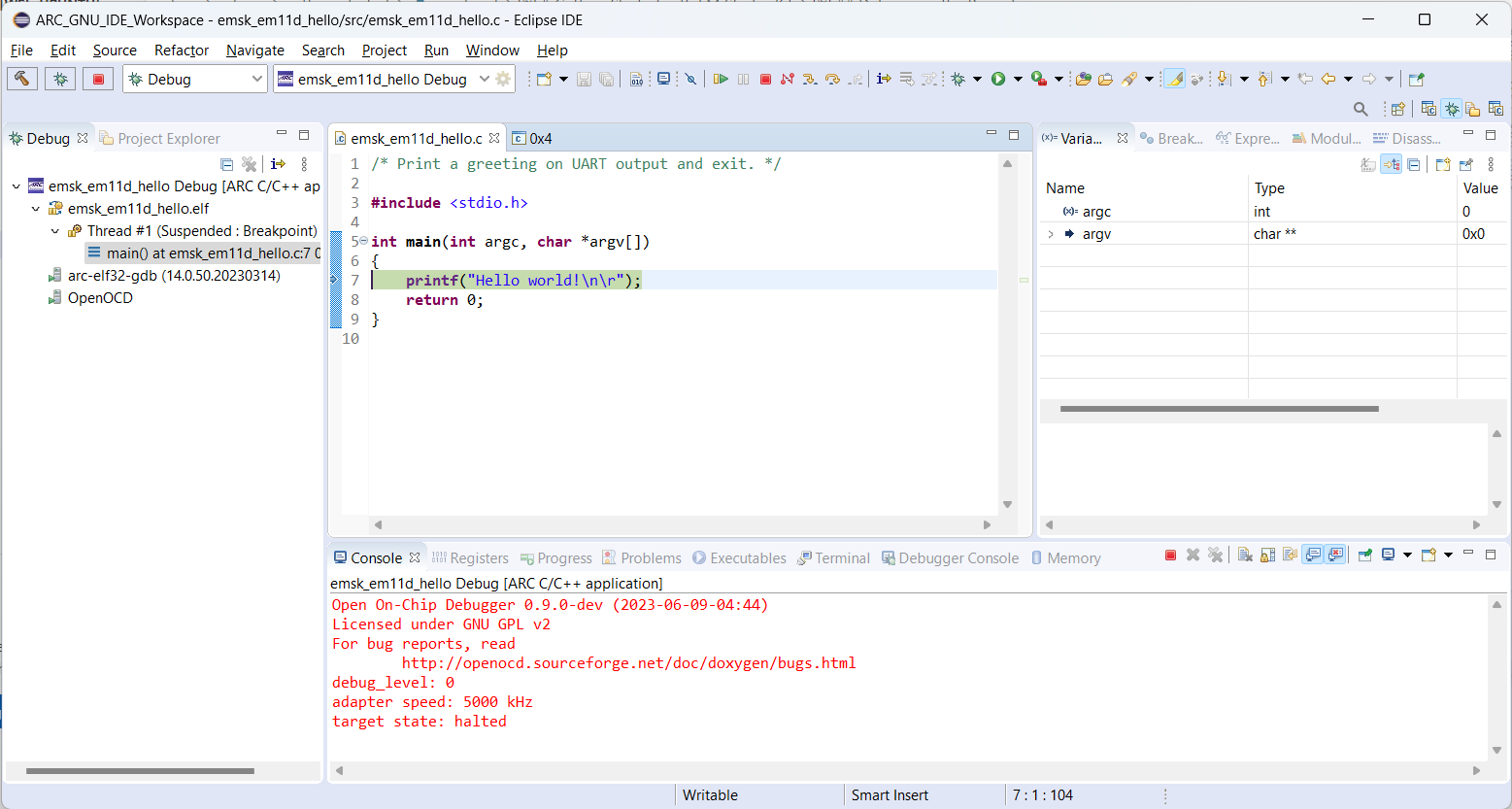Click the Resume debug icon
Viewport: 1512px width, 809px height.
(x=721, y=79)
